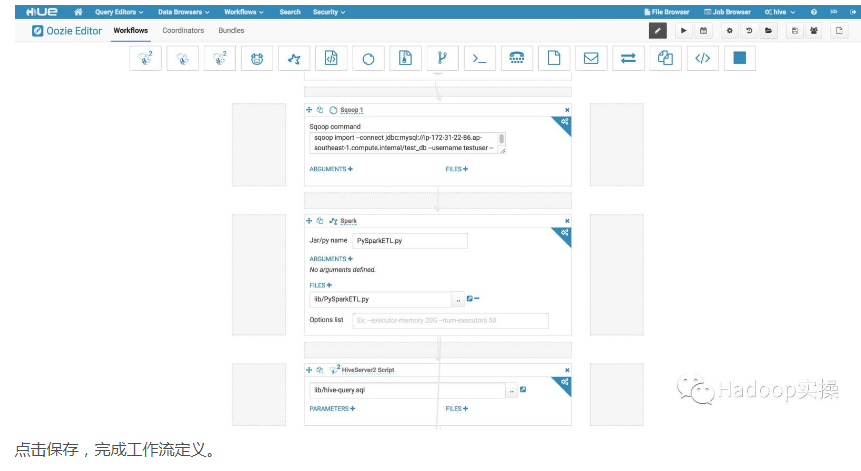The height and width of the screenshot is (471, 861).
Task: Click the Hue home icon
Action: click(79, 12)
